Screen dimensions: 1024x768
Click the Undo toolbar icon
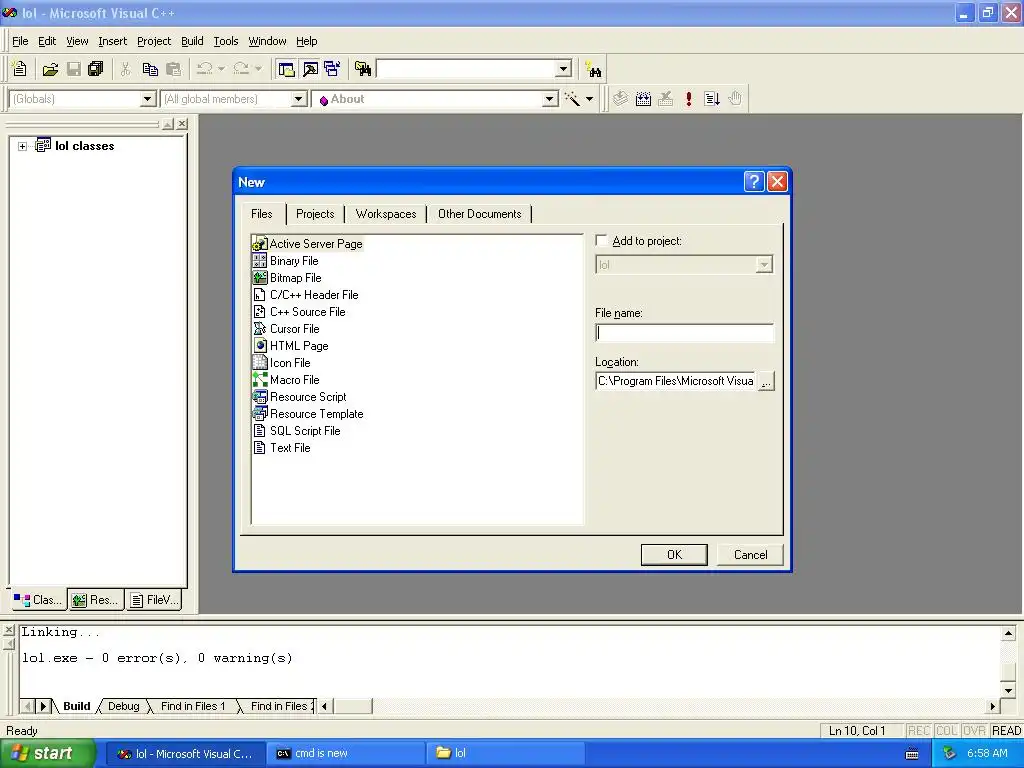204,69
